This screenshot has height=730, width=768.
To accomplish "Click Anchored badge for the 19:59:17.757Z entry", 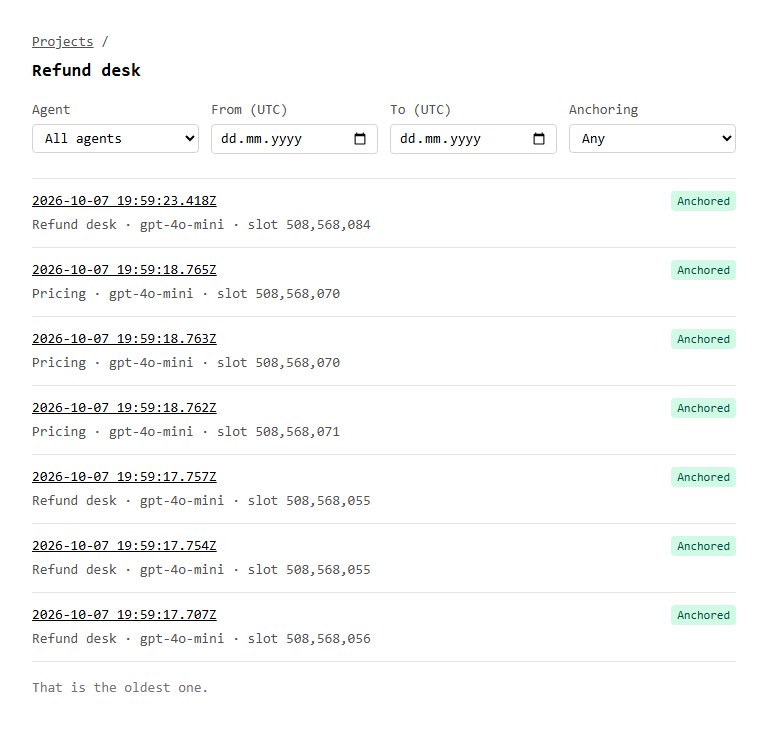I will (x=703, y=477).
